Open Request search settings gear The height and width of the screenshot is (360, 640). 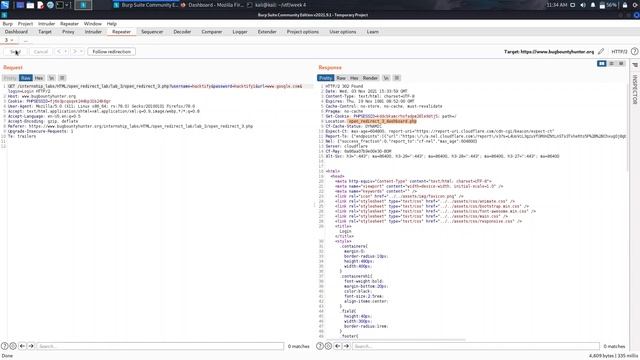[13, 346]
